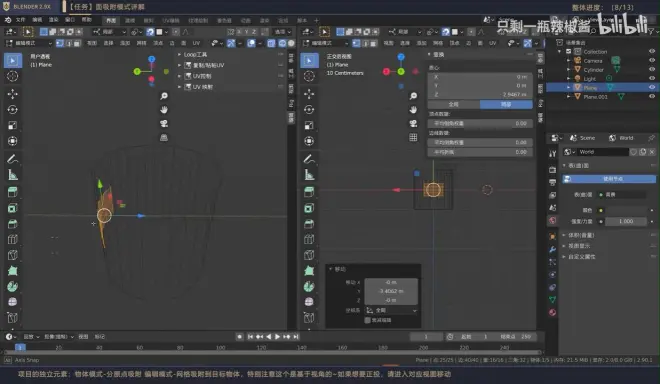Adjust the world Strength value slider
660x384 pixels.
tap(626, 221)
